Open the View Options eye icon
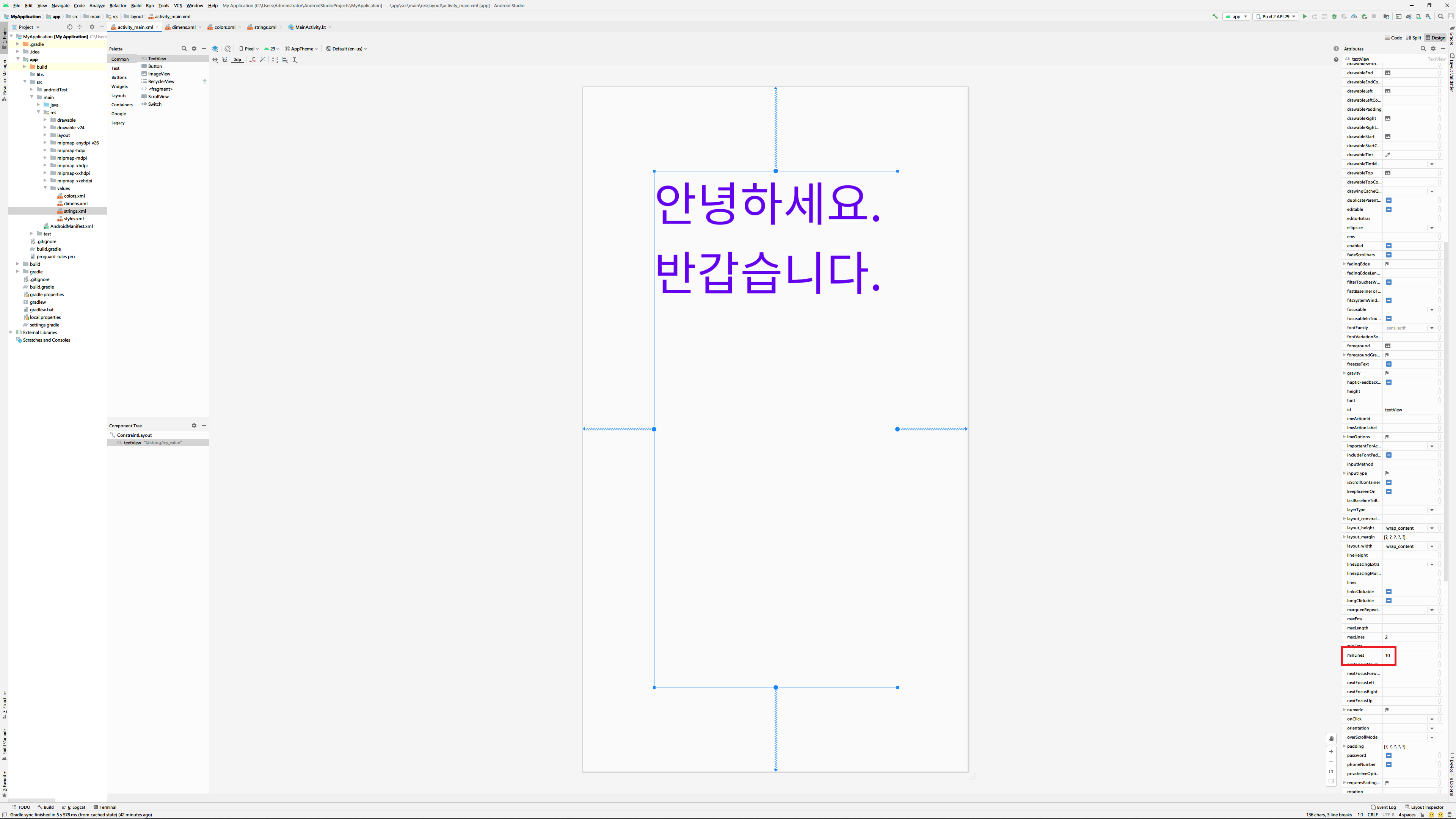Image resolution: width=1456 pixels, height=819 pixels. pyautogui.click(x=215, y=60)
